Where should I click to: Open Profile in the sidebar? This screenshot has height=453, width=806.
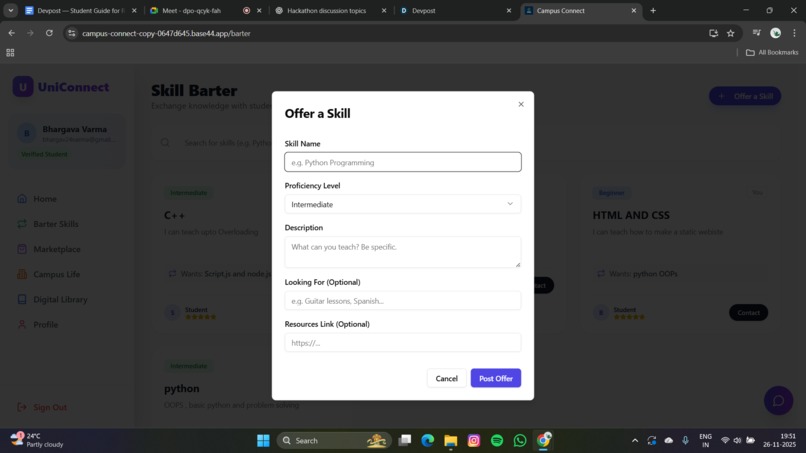click(45, 324)
